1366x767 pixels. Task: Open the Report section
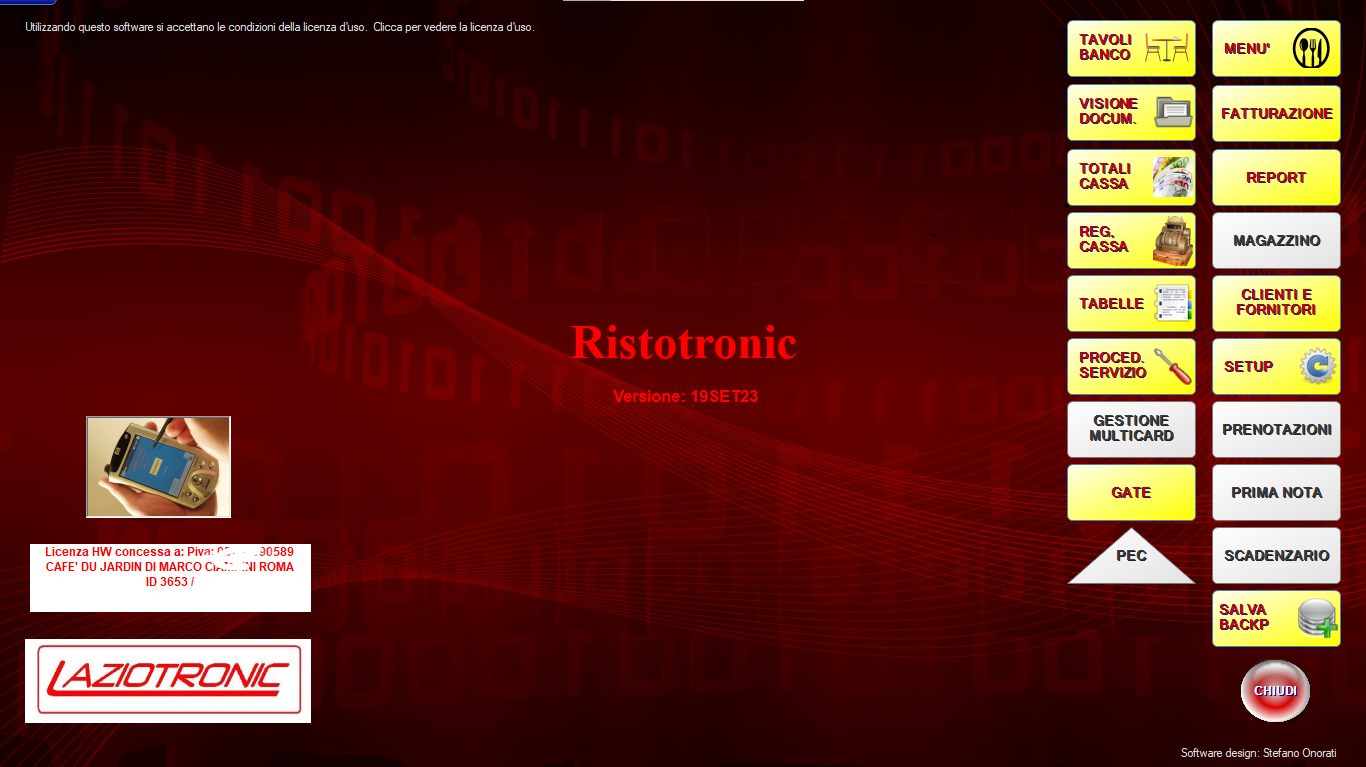click(1276, 177)
